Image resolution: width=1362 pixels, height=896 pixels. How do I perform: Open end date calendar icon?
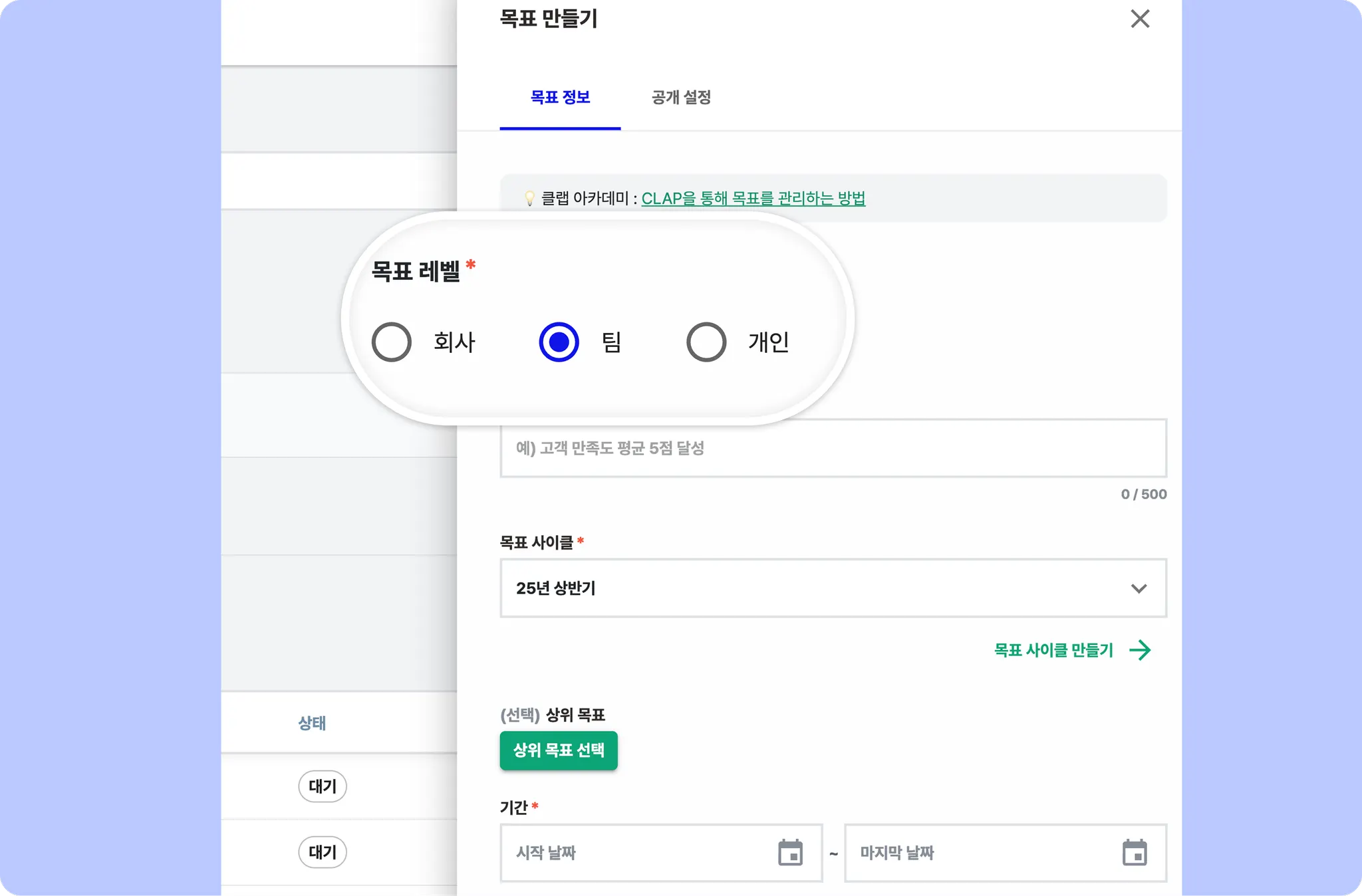1135,853
